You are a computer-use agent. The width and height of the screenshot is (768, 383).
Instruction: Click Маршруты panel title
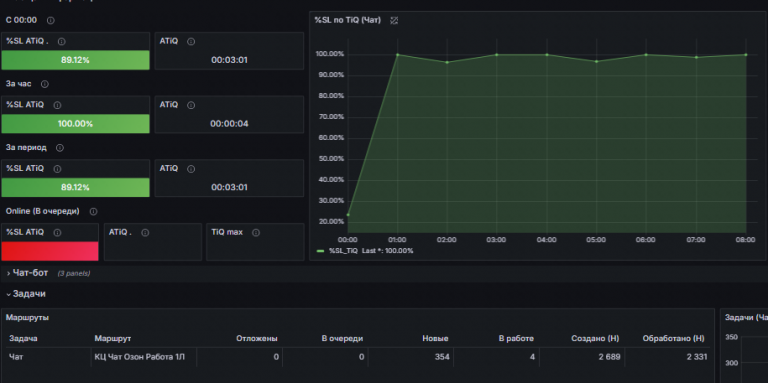coord(27,317)
